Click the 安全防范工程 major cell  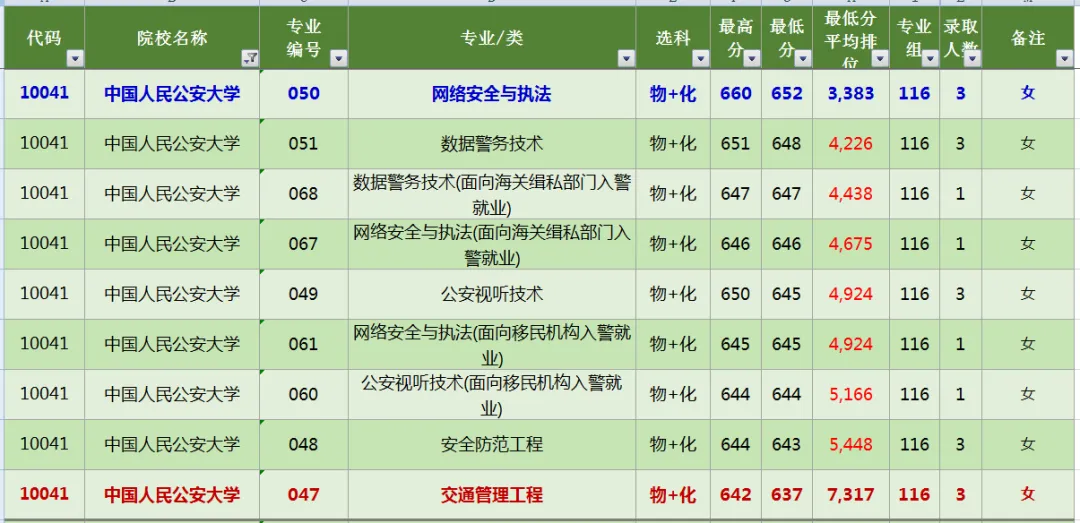492,444
